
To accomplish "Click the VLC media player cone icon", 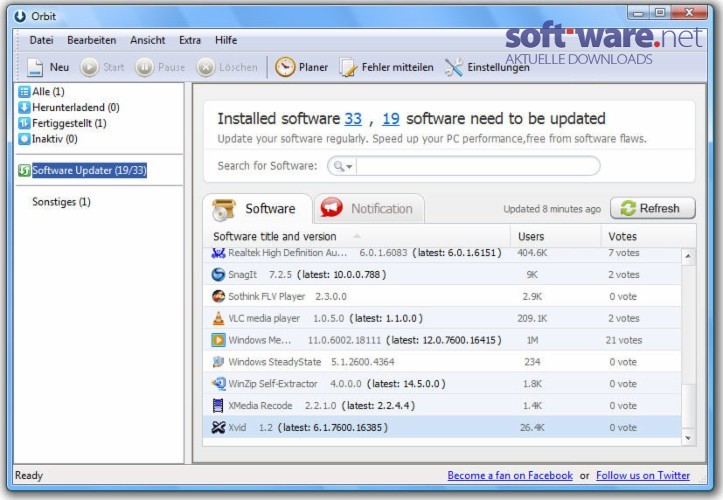I will tap(218, 318).
